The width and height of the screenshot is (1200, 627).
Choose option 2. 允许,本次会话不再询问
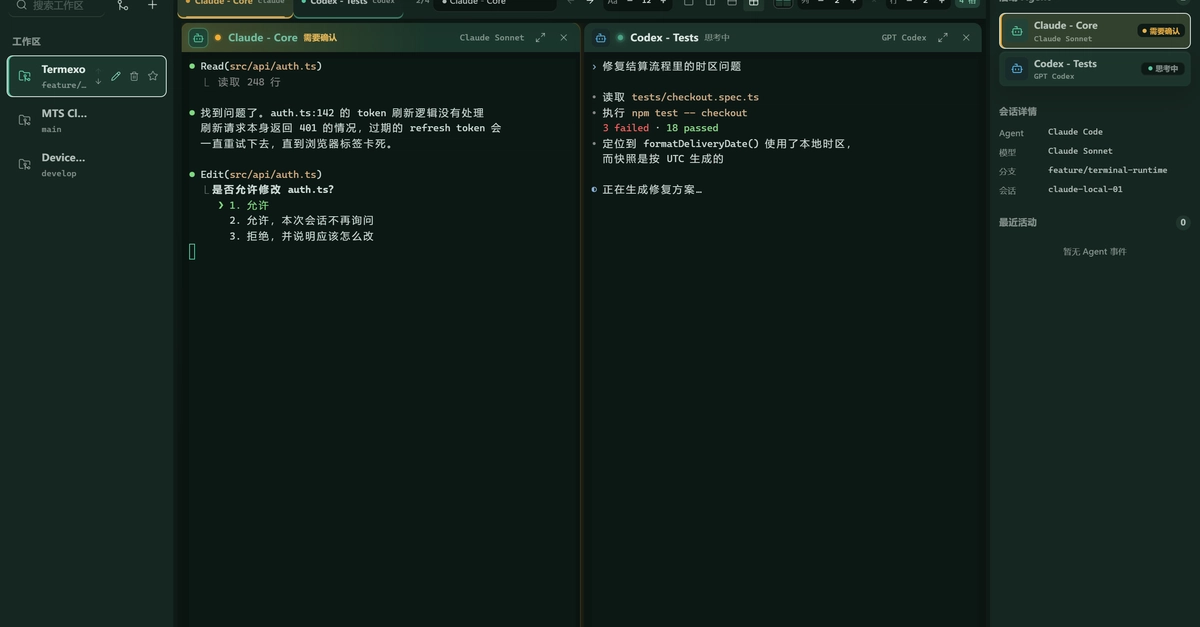click(301, 220)
